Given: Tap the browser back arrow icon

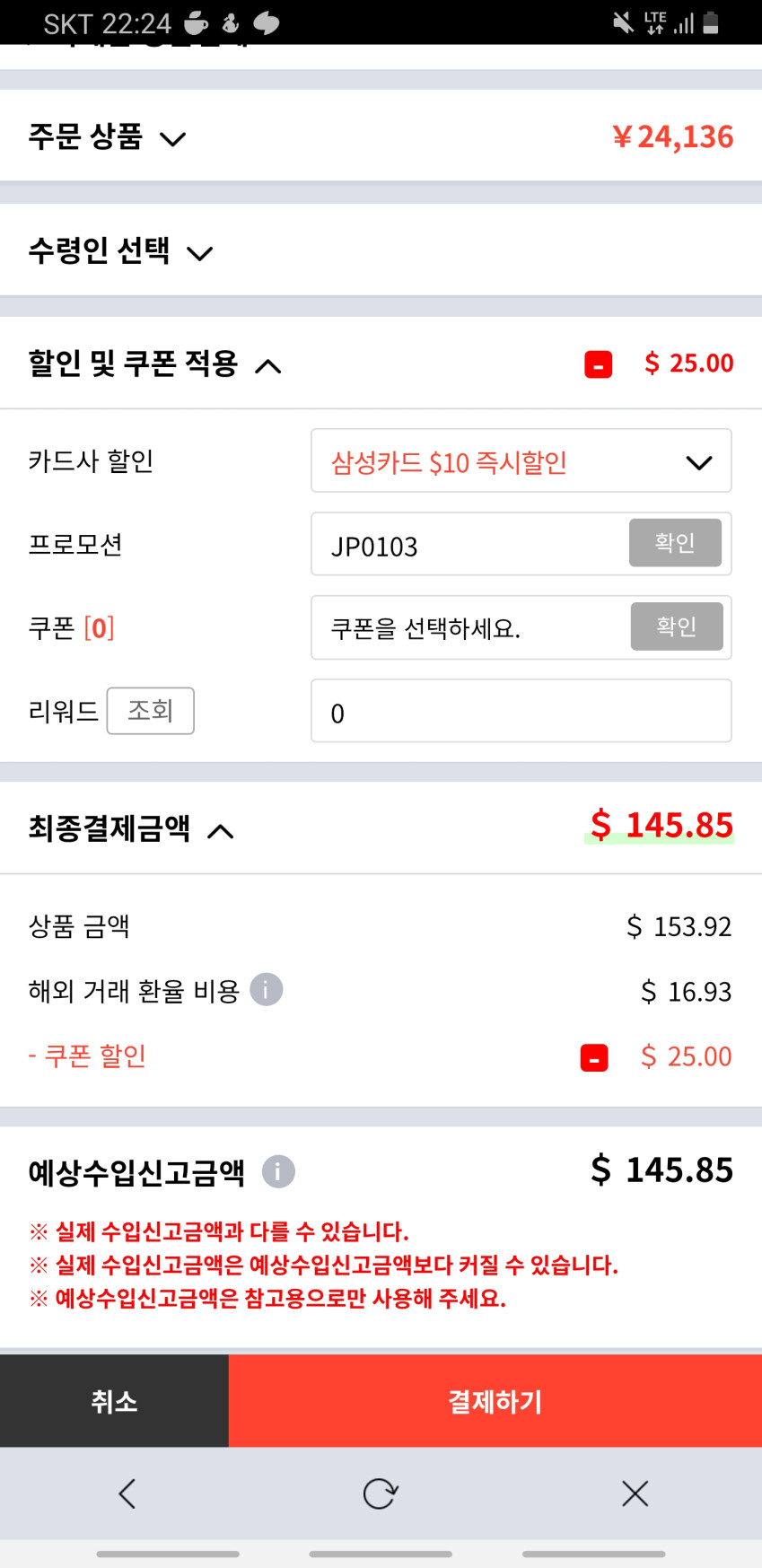Looking at the screenshot, I should pyautogui.click(x=127, y=1494).
